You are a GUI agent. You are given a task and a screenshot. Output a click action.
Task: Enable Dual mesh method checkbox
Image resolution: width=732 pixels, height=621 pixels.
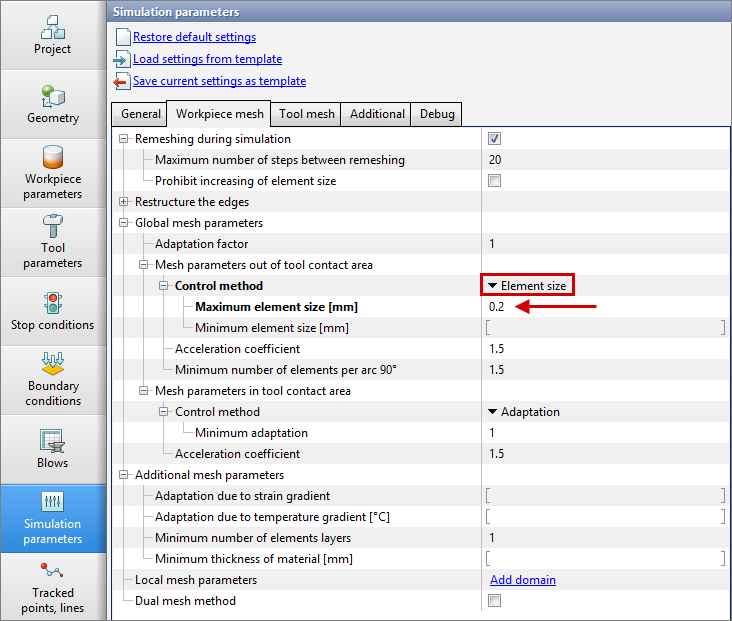click(x=494, y=601)
